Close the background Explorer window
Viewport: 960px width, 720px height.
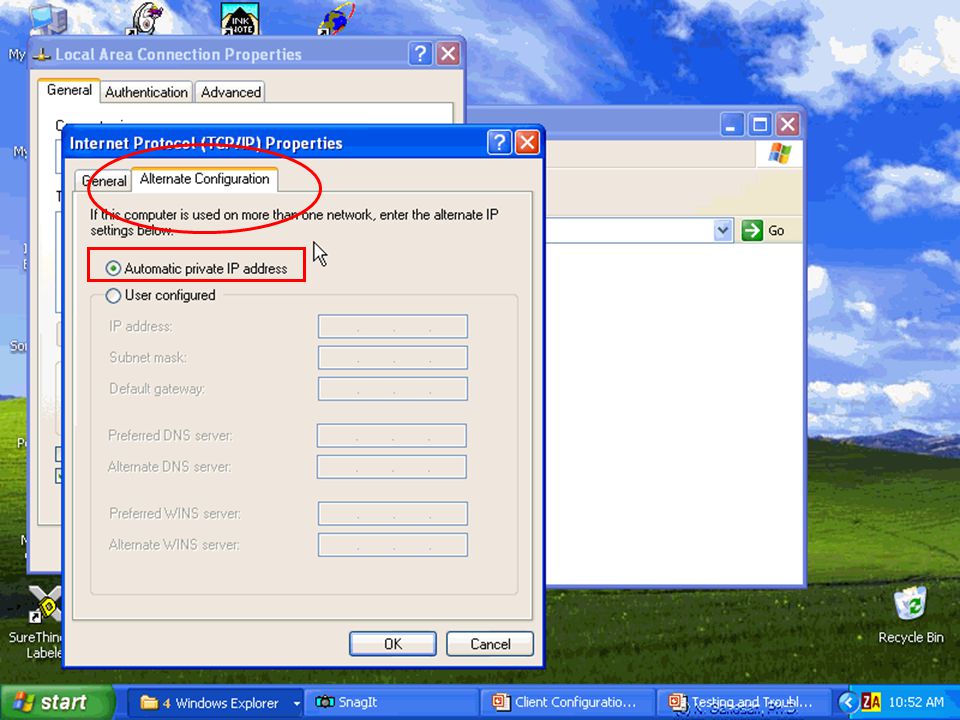(788, 125)
